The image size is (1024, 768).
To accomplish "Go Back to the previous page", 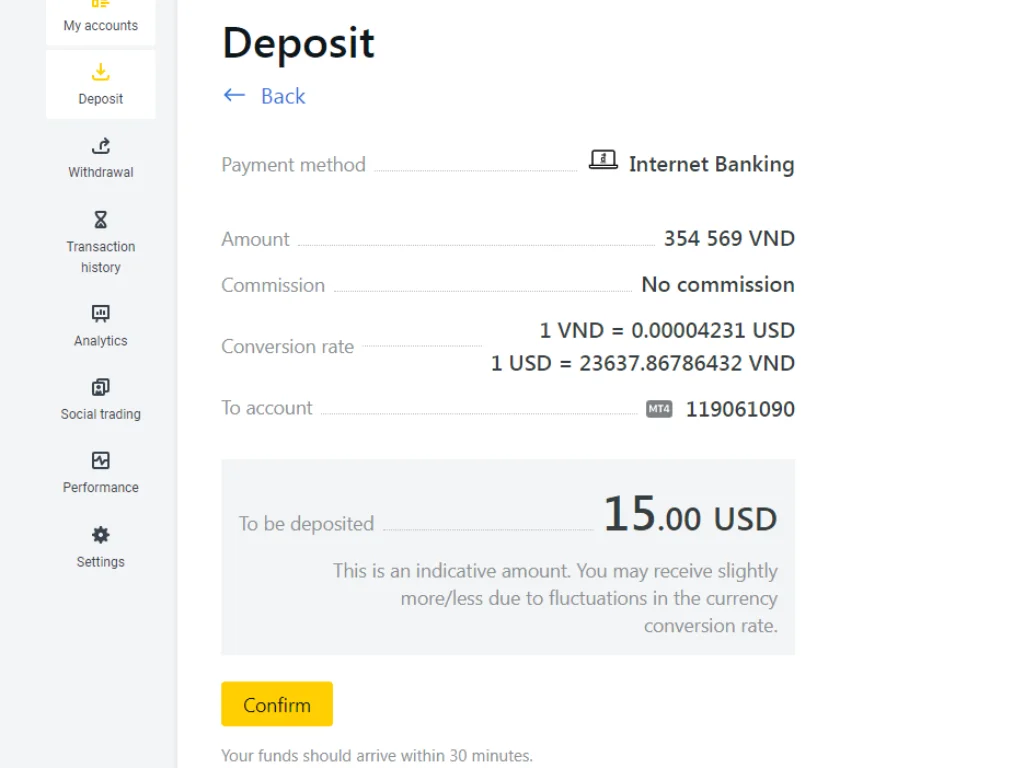I will point(283,96).
